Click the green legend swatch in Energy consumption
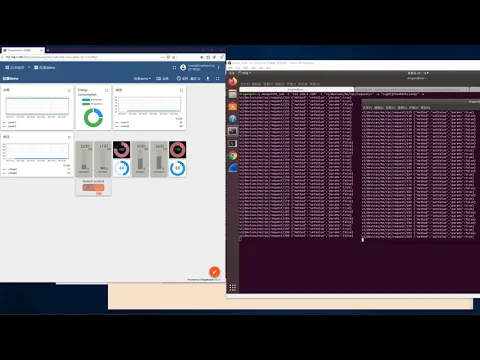 86,104
